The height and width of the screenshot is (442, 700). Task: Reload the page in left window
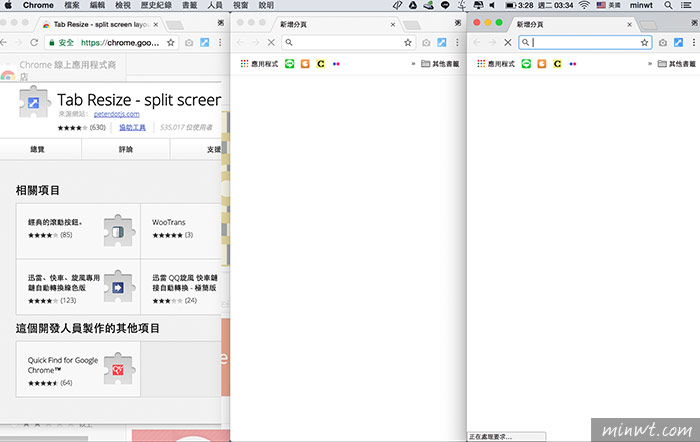click(x=34, y=42)
